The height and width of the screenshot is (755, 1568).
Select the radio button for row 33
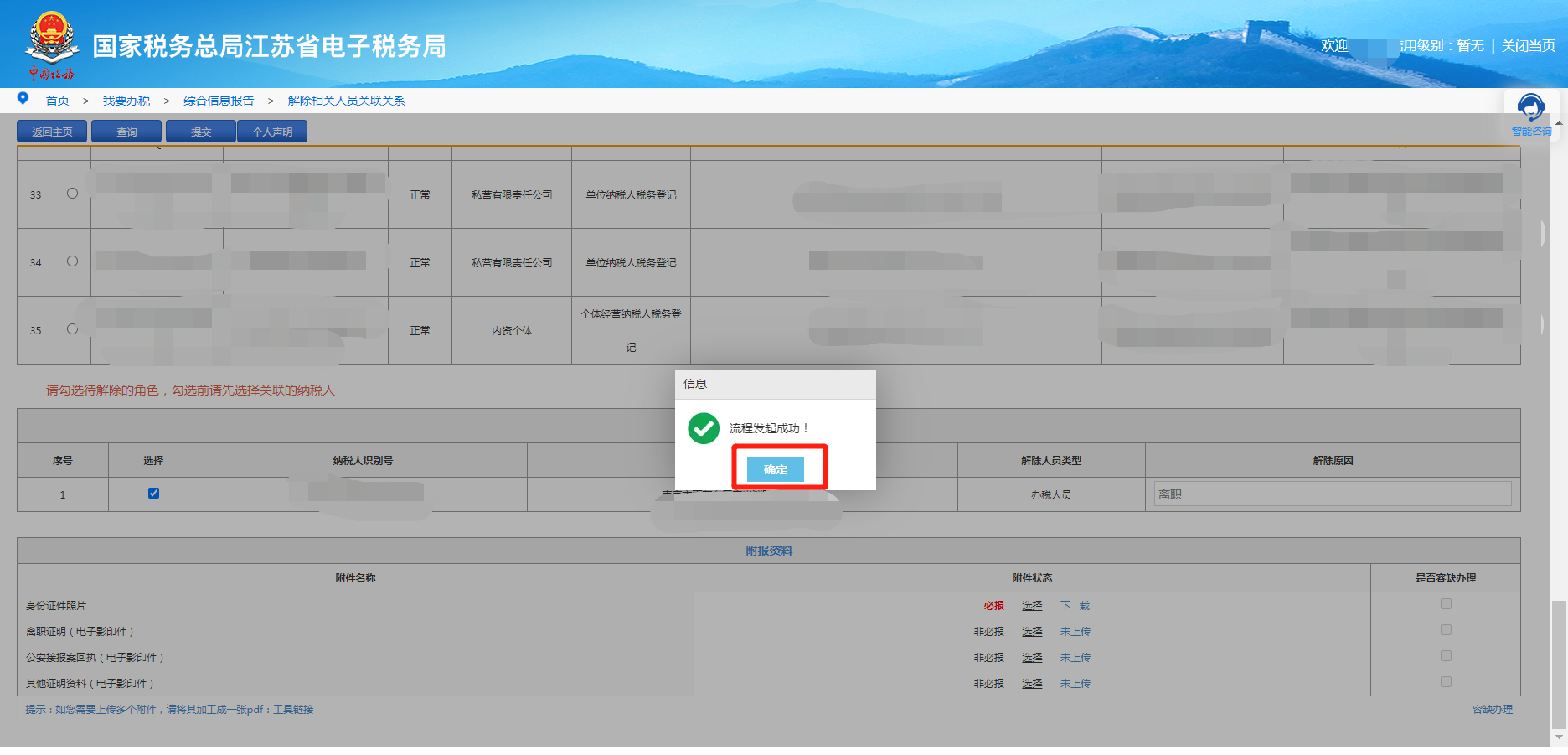(x=72, y=192)
